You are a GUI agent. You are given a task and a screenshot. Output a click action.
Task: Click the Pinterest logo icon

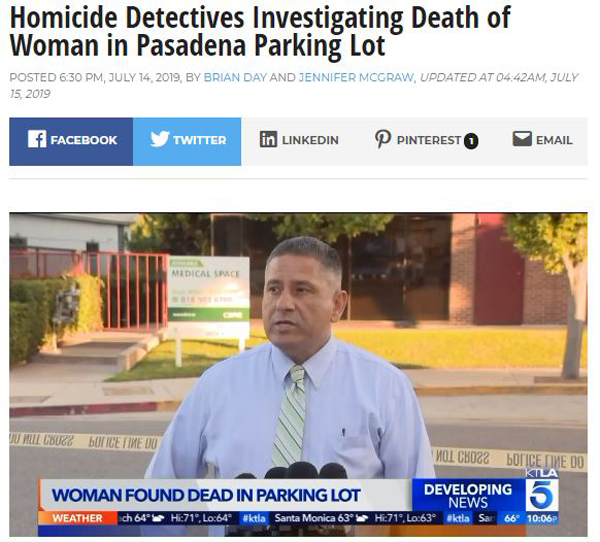pos(383,139)
